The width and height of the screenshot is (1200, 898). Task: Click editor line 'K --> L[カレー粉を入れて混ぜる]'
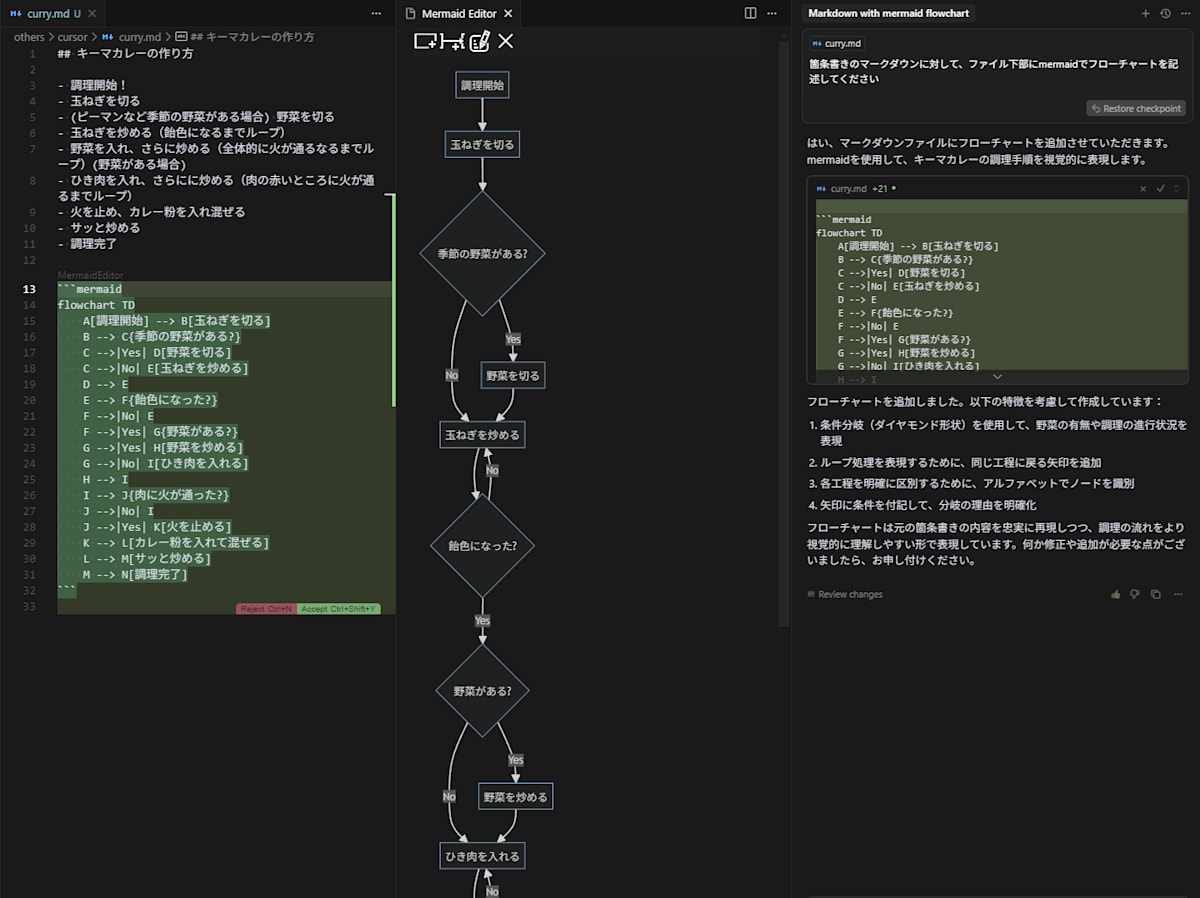176,543
